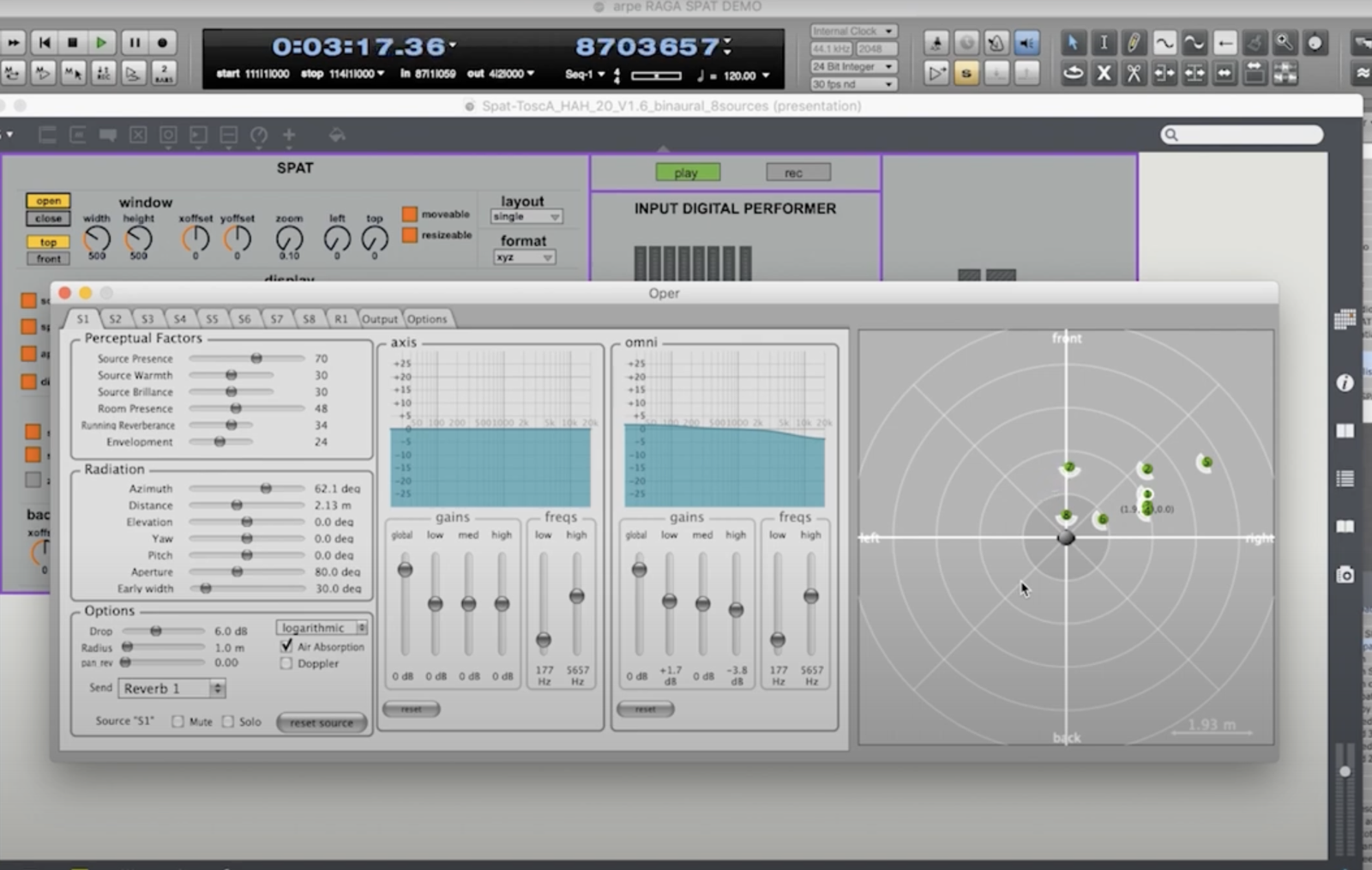Click the Max patcher camera snapshot icon
The width and height of the screenshot is (1372, 870).
[x=1345, y=574]
